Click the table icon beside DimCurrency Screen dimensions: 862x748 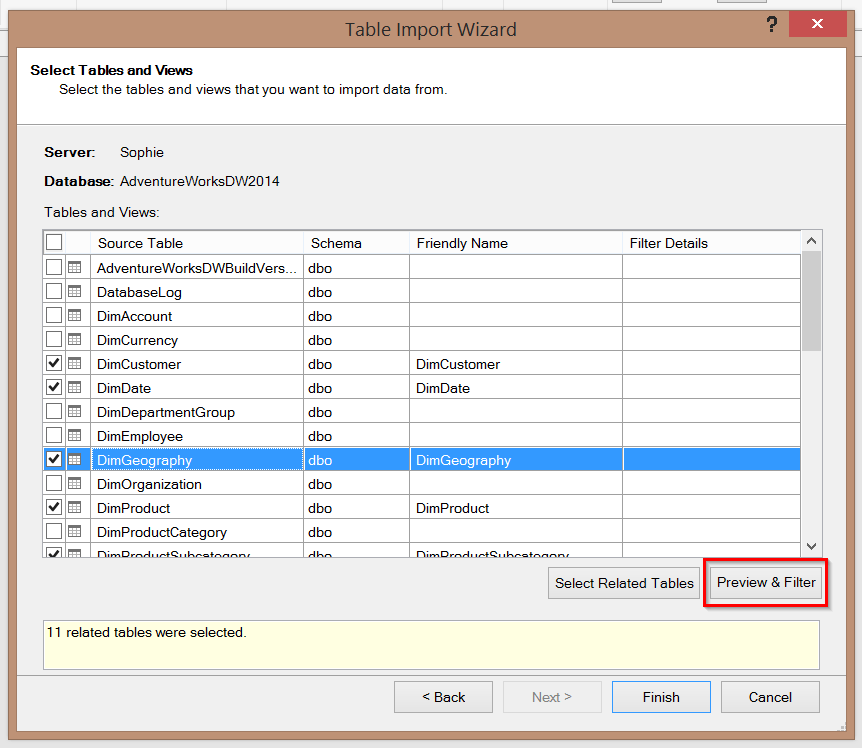[75, 340]
